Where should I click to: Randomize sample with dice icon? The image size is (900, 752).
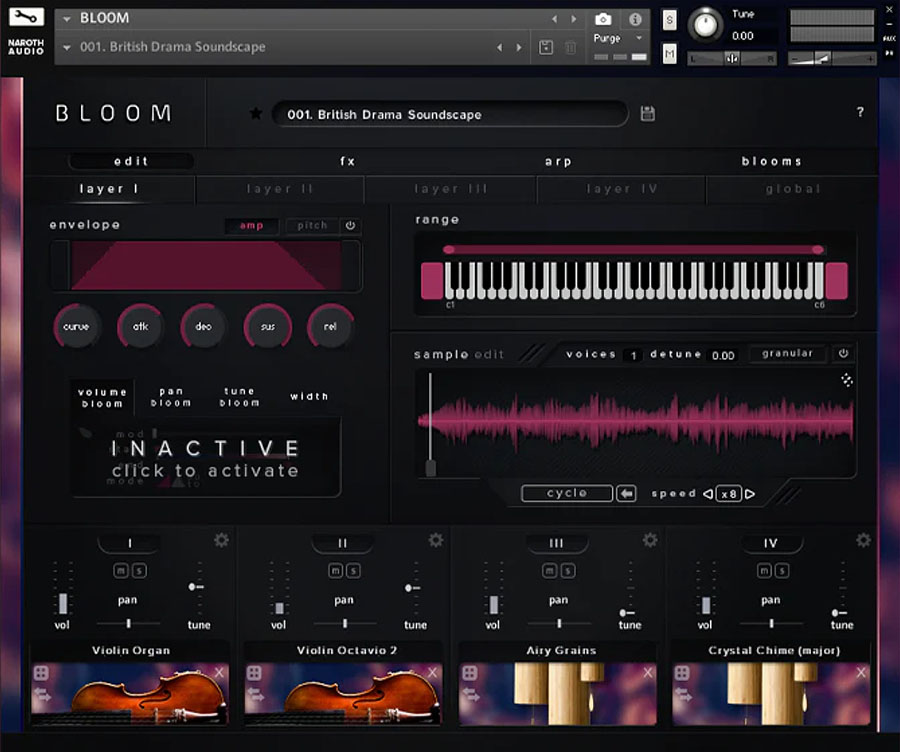847,379
